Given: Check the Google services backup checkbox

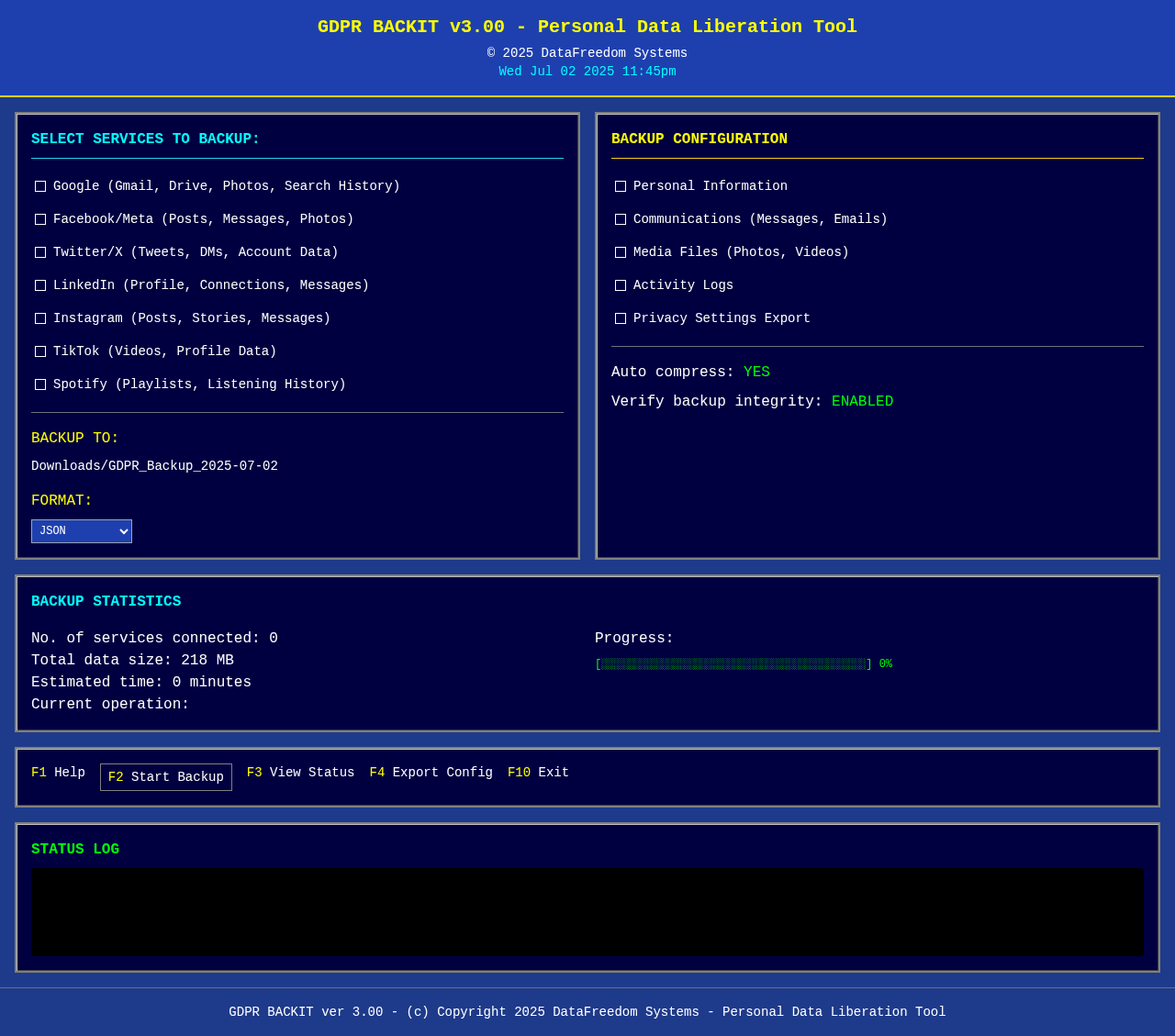Looking at the screenshot, I should tap(39, 184).
